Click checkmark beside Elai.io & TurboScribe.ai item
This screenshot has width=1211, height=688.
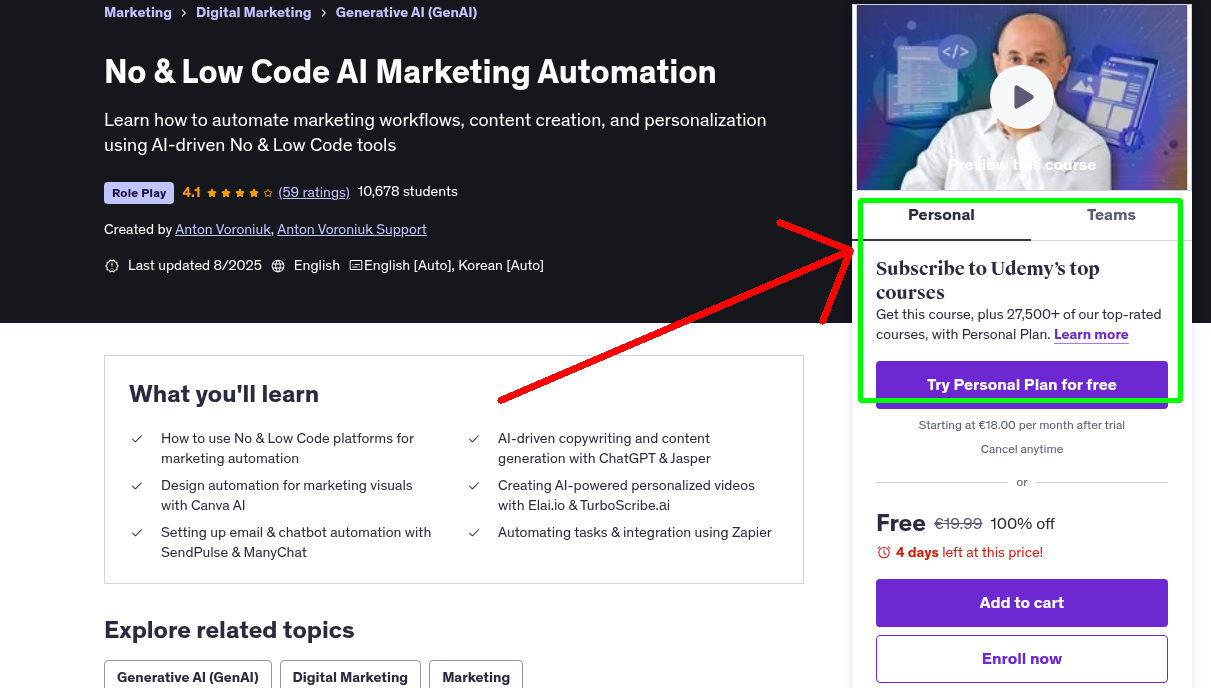474,486
